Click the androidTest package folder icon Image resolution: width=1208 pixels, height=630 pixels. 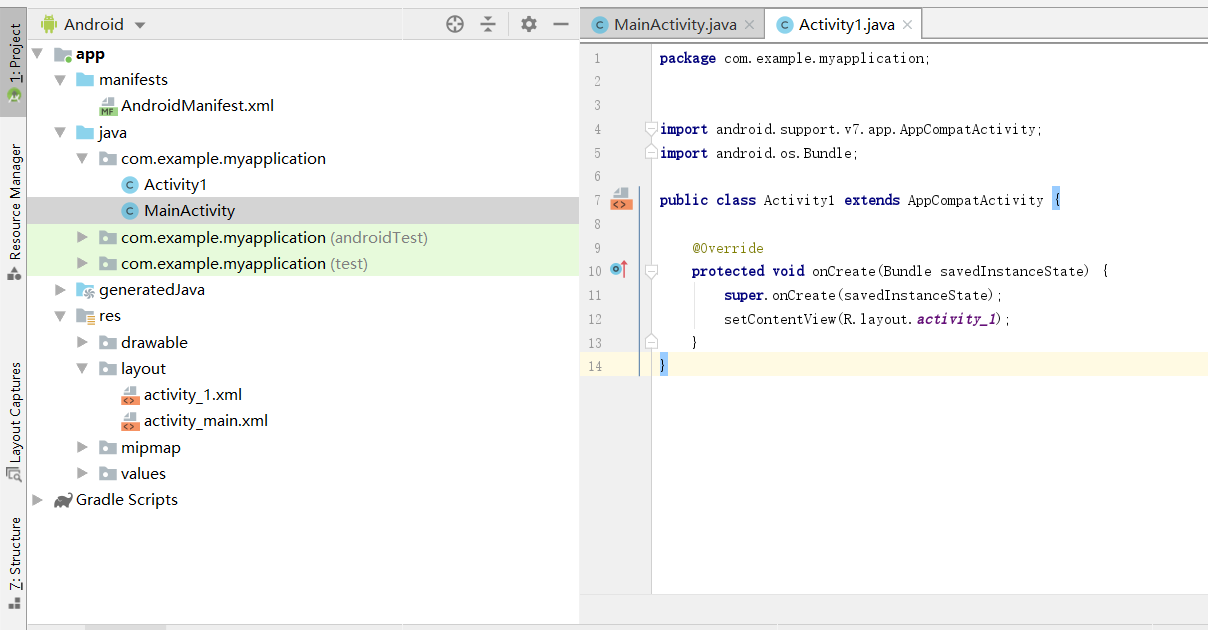point(108,237)
